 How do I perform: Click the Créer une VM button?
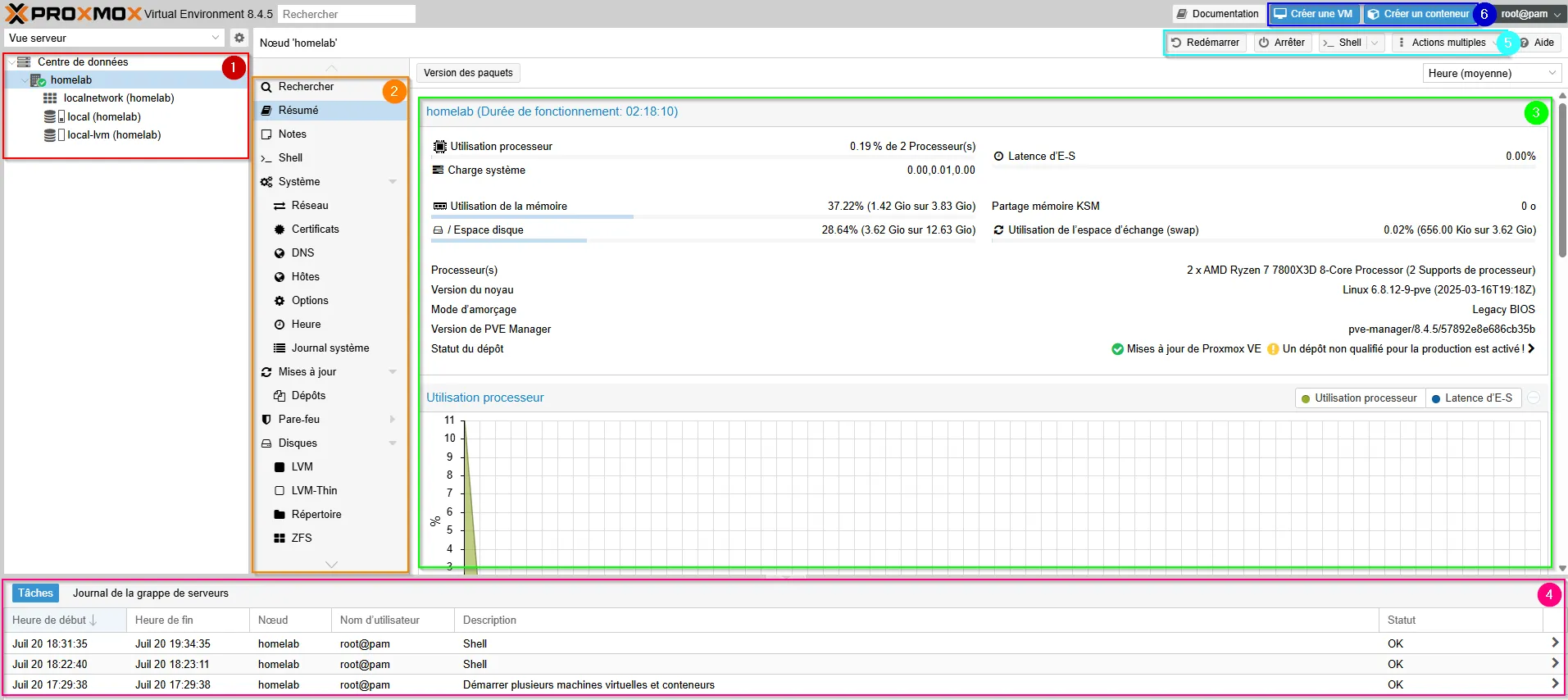tap(1314, 14)
